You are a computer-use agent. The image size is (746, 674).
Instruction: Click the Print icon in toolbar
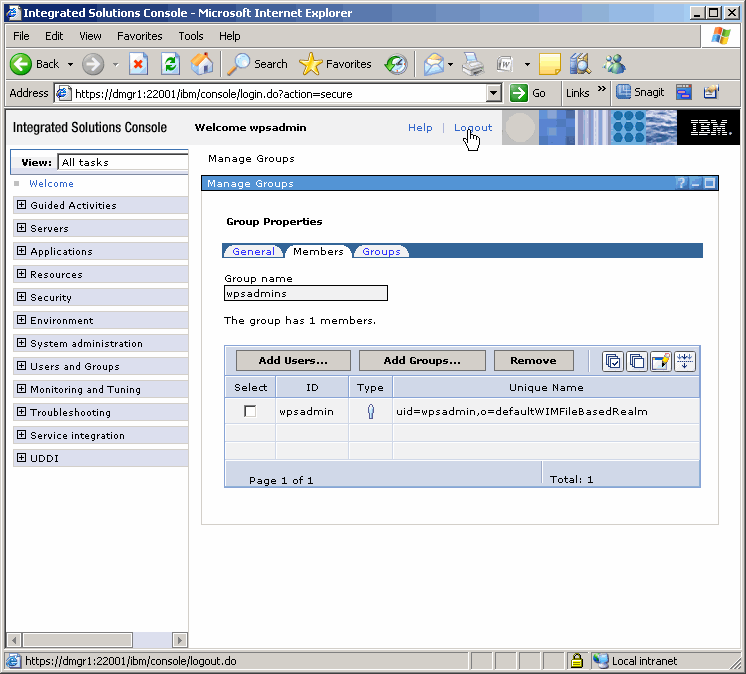click(x=473, y=64)
